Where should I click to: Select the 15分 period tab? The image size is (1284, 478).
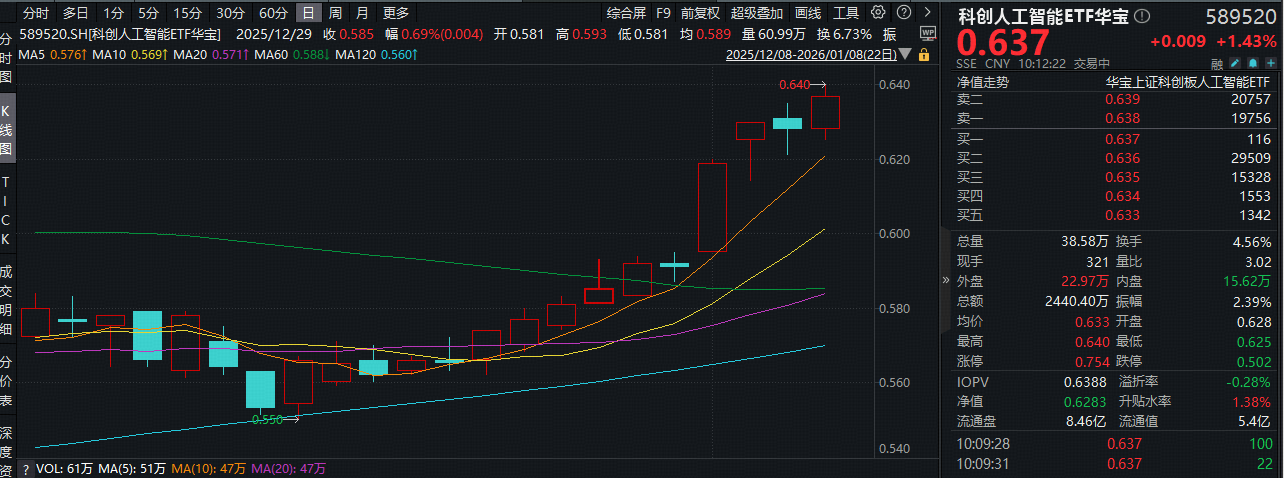click(x=187, y=13)
